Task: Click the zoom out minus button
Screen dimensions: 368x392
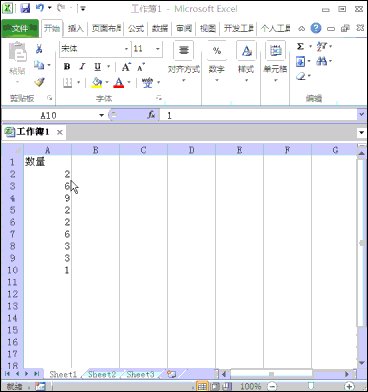Action: click(272, 387)
